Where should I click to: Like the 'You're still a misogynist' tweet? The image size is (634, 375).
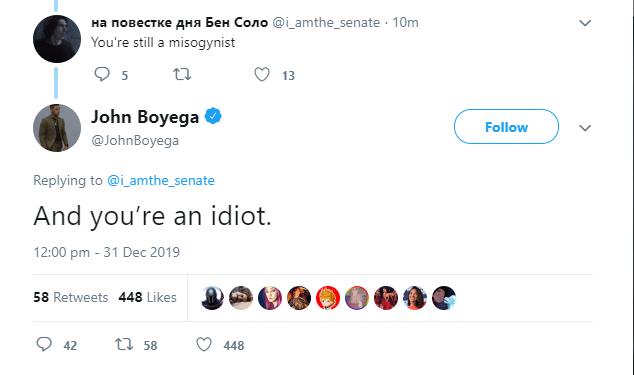click(x=262, y=74)
